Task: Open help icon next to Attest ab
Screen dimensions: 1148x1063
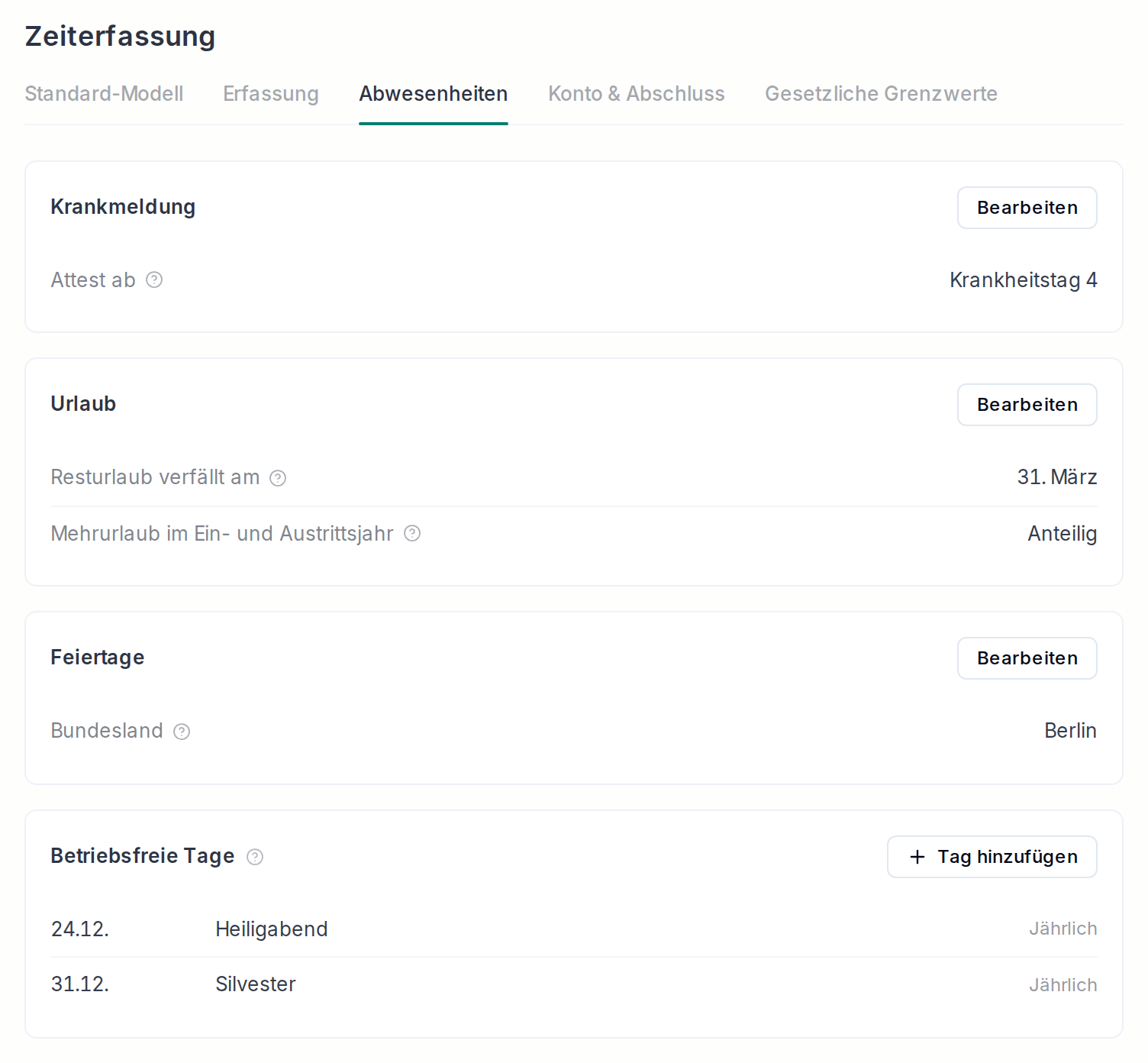Action: pyautogui.click(x=154, y=280)
